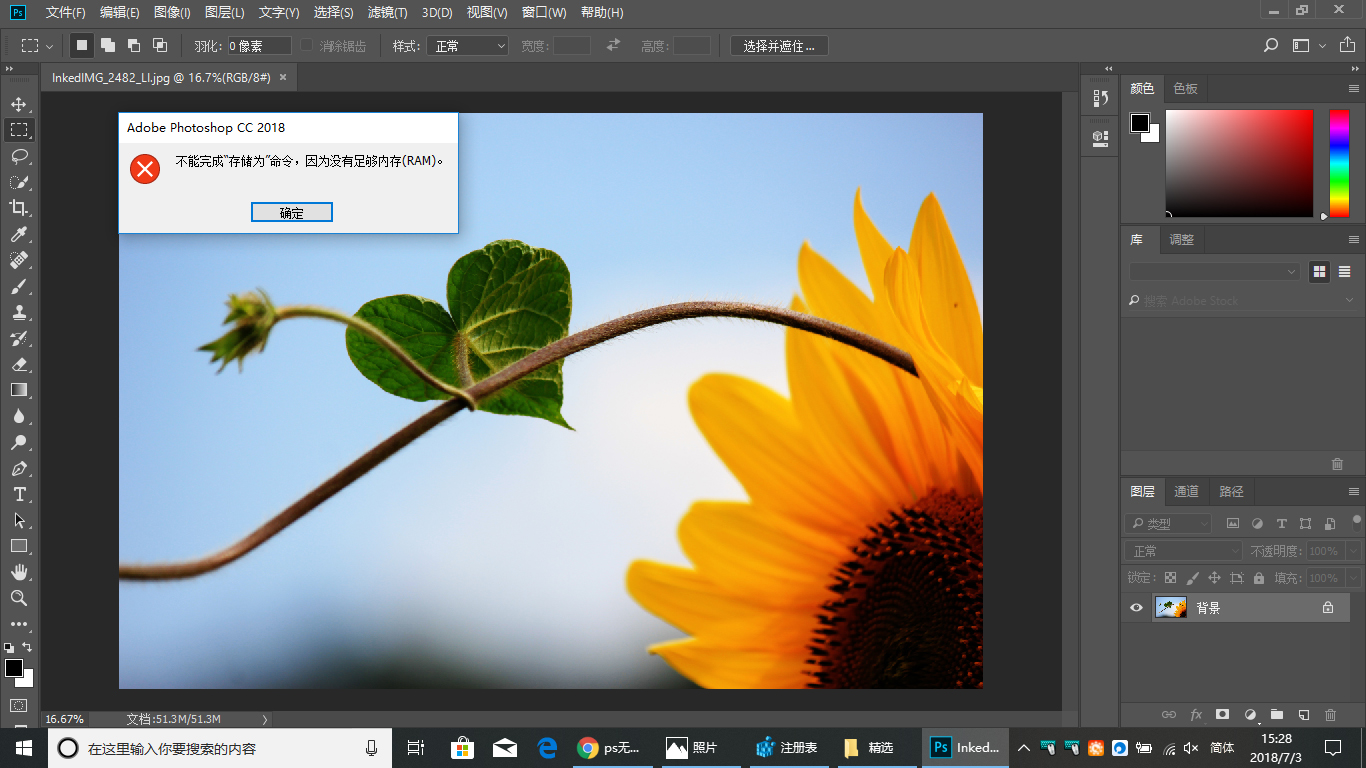Click the 选择并遮住 button
The width and height of the screenshot is (1366, 768).
coord(779,46)
